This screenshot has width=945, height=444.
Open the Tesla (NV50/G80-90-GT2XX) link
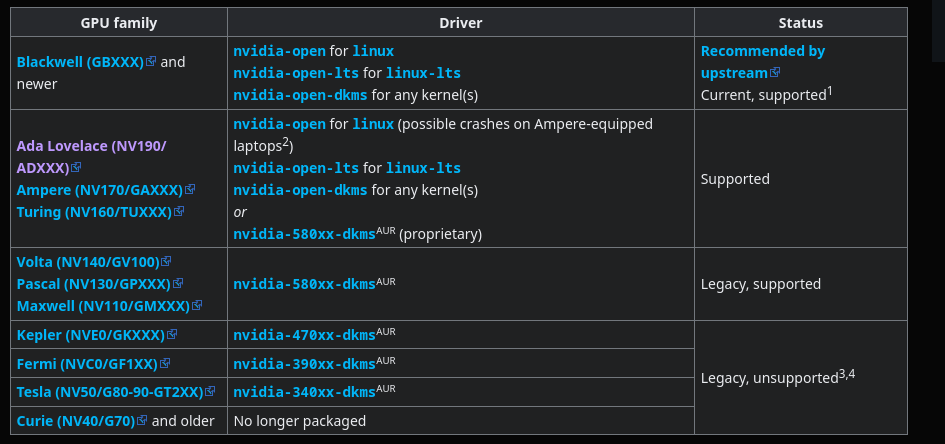click(110, 392)
